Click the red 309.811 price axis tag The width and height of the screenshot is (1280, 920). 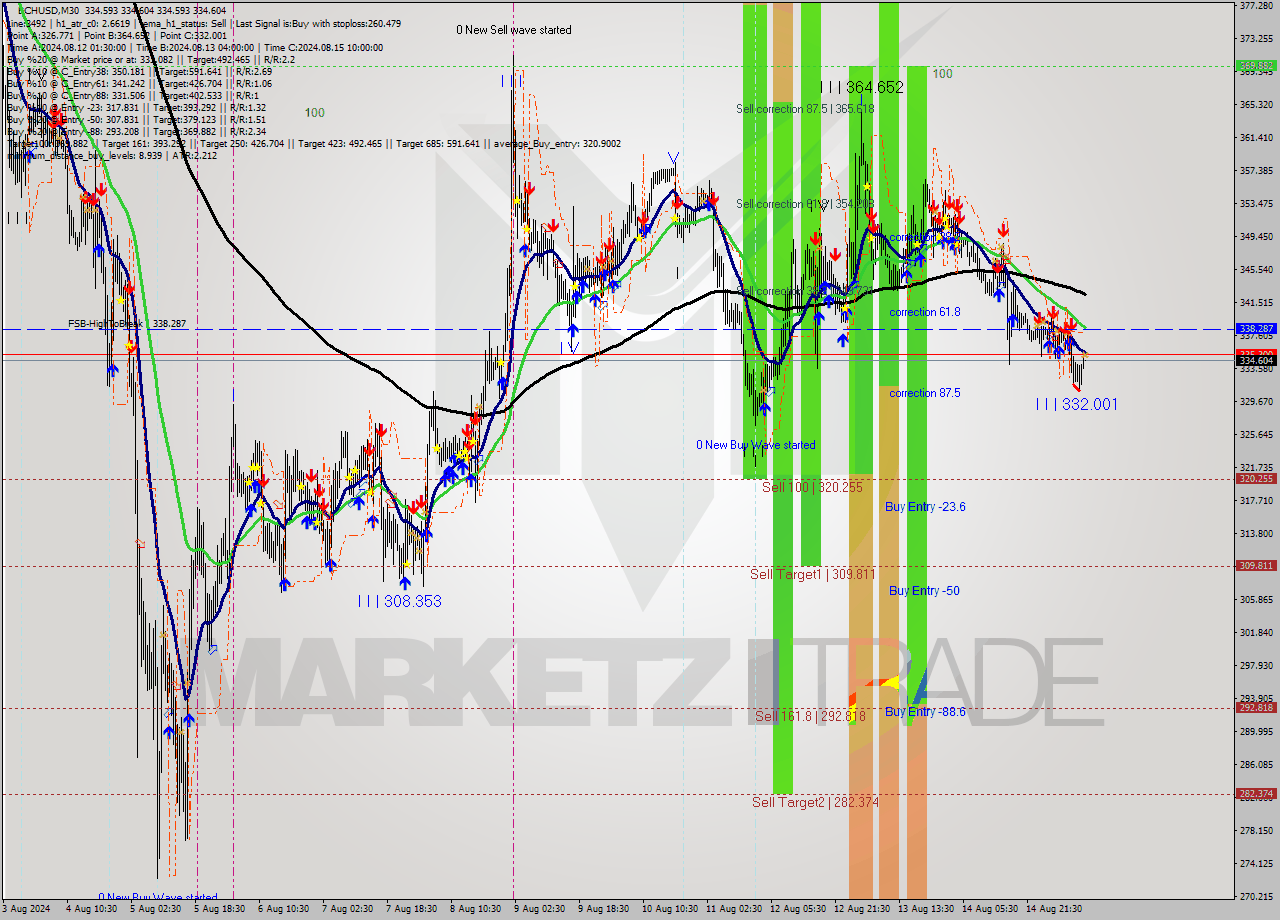coord(1256,565)
